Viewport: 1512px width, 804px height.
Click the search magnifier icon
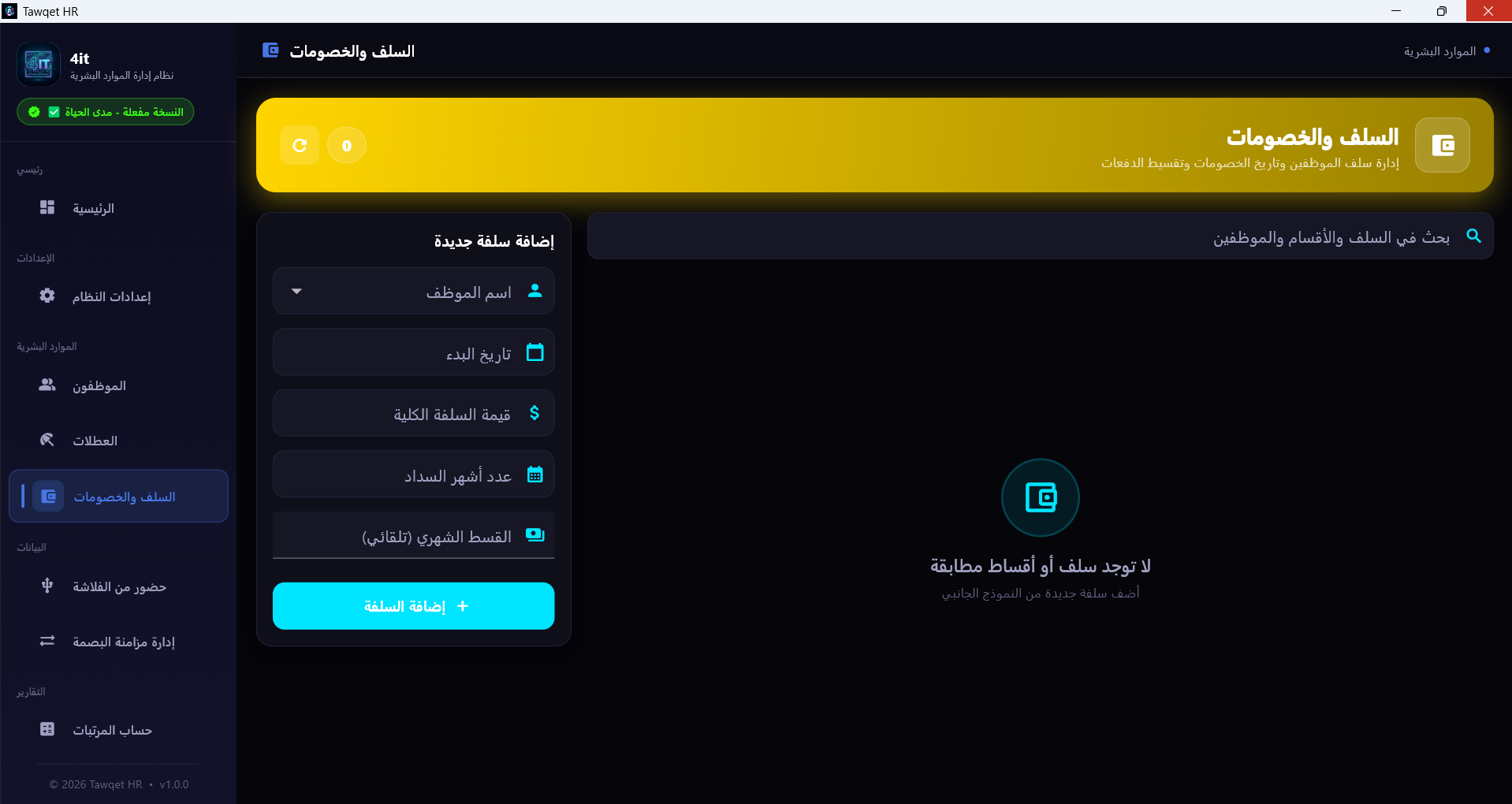click(x=1473, y=236)
